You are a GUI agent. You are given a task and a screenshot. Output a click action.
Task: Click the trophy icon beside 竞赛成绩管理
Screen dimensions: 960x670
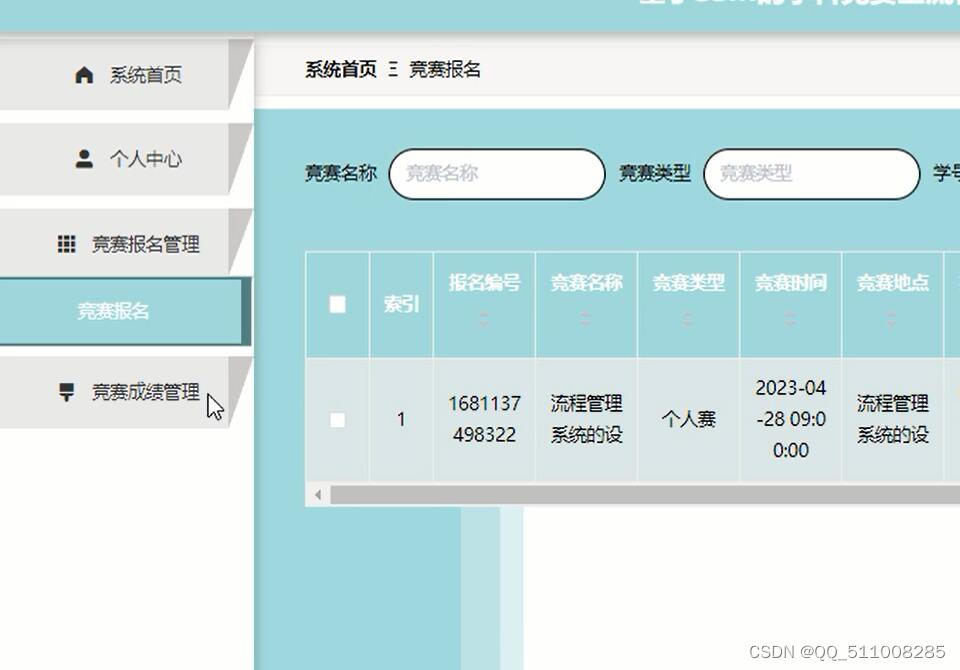(x=66, y=391)
